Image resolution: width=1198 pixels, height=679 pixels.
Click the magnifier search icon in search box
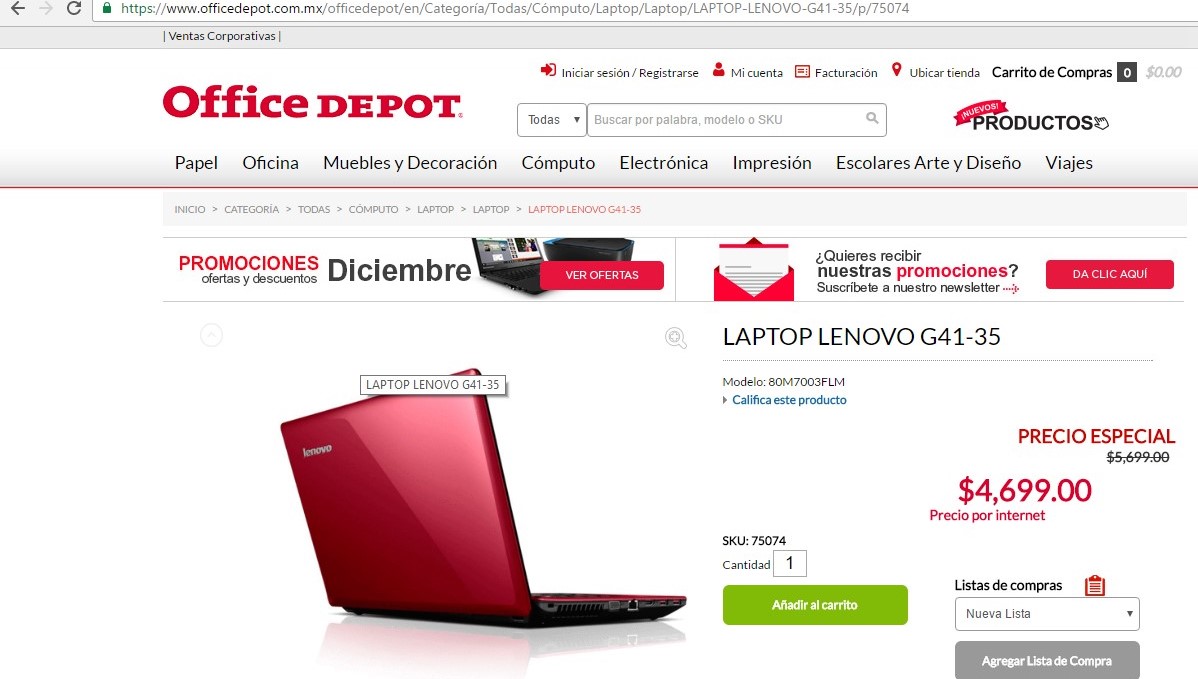pyautogui.click(x=872, y=118)
